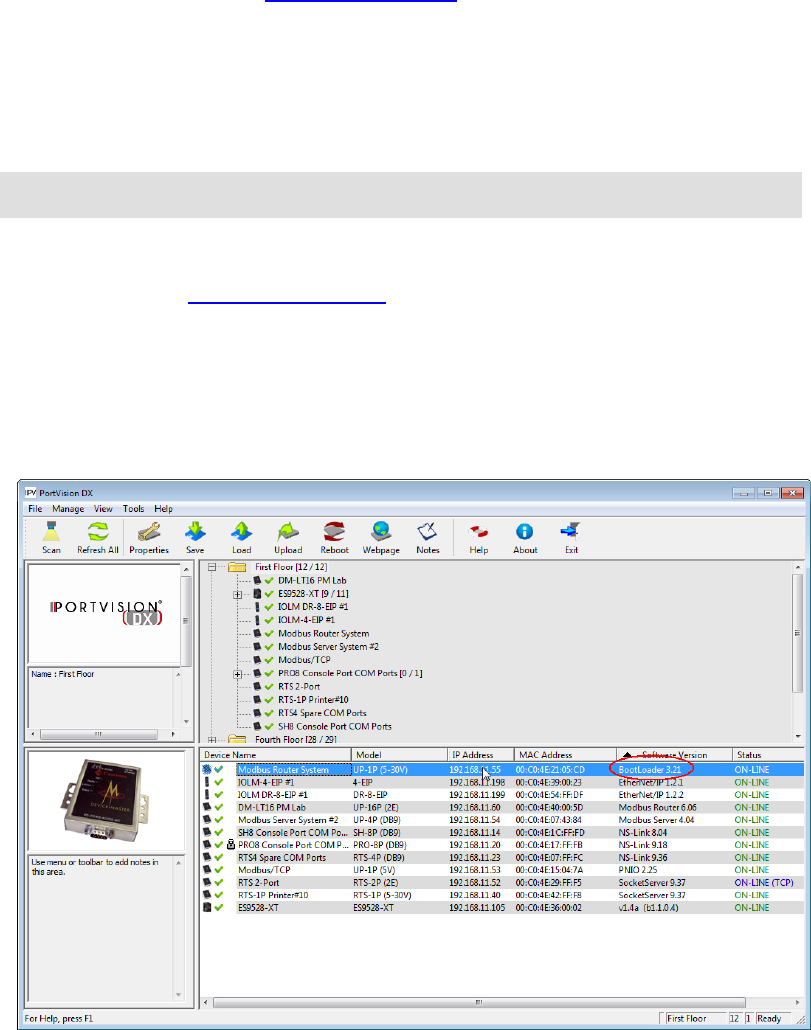Select Modbus Router System in the tree
This screenshot has height=1030, width=811.
tap(323, 634)
